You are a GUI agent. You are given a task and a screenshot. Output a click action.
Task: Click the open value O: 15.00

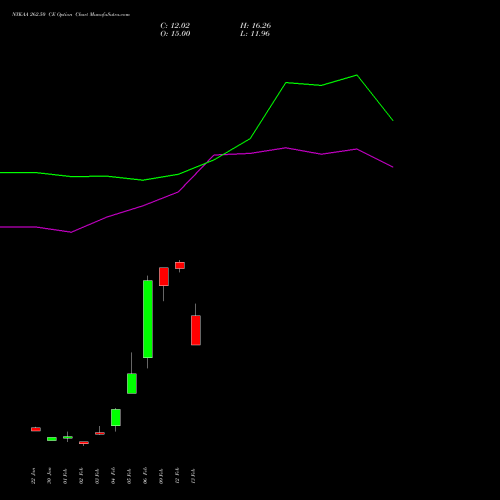tap(175, 34)
